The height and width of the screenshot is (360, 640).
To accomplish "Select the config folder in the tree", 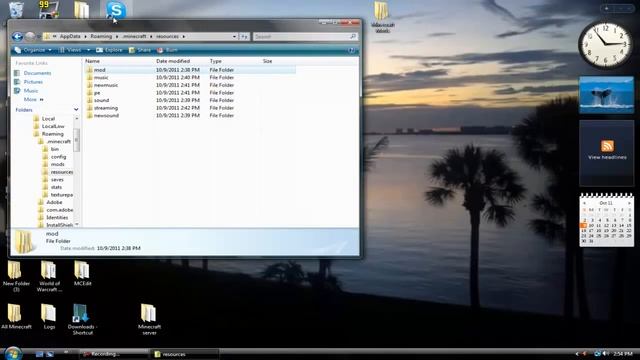I will tap(58, 157).
